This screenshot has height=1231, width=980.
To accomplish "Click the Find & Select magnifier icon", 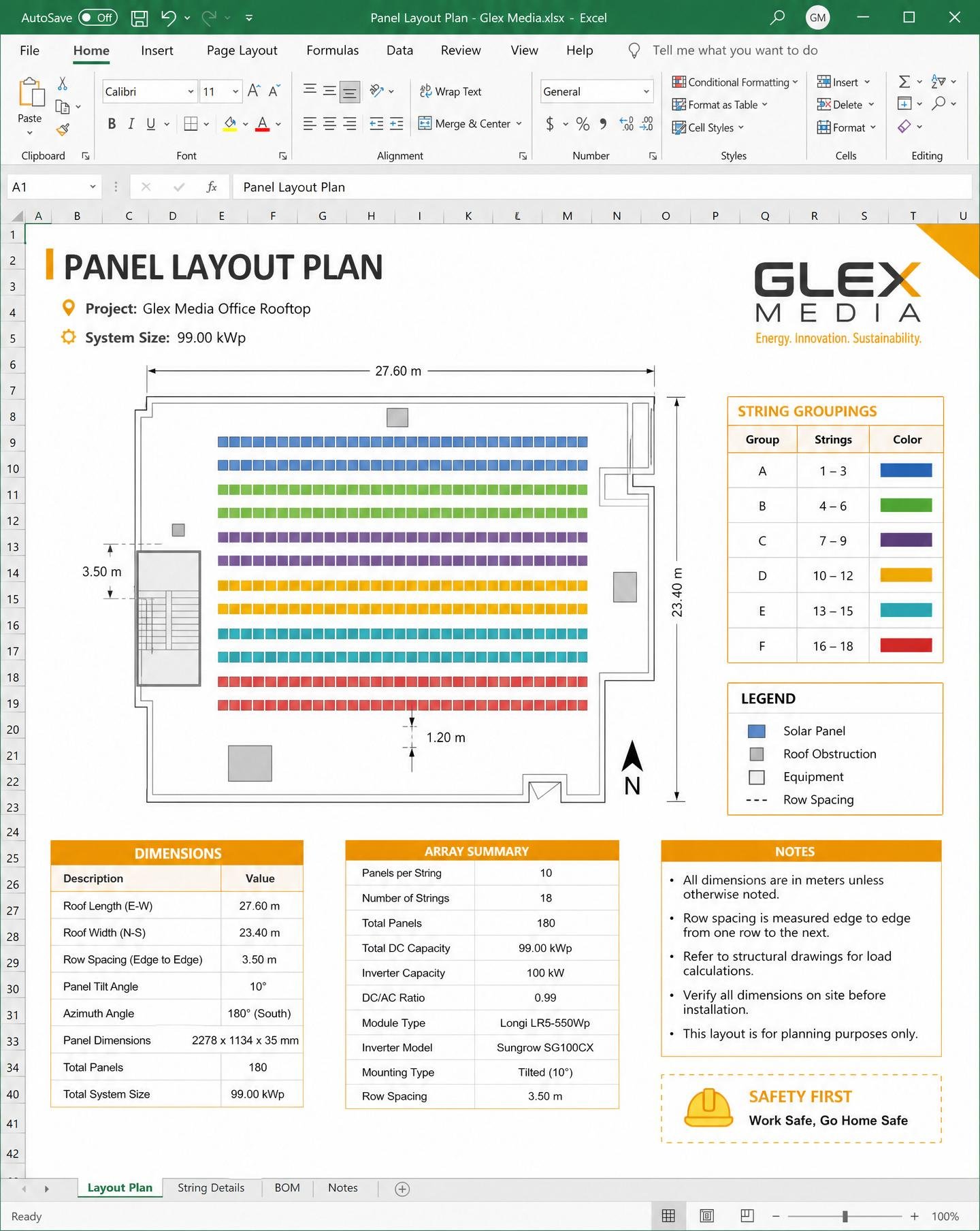I will tap(938, 103).
